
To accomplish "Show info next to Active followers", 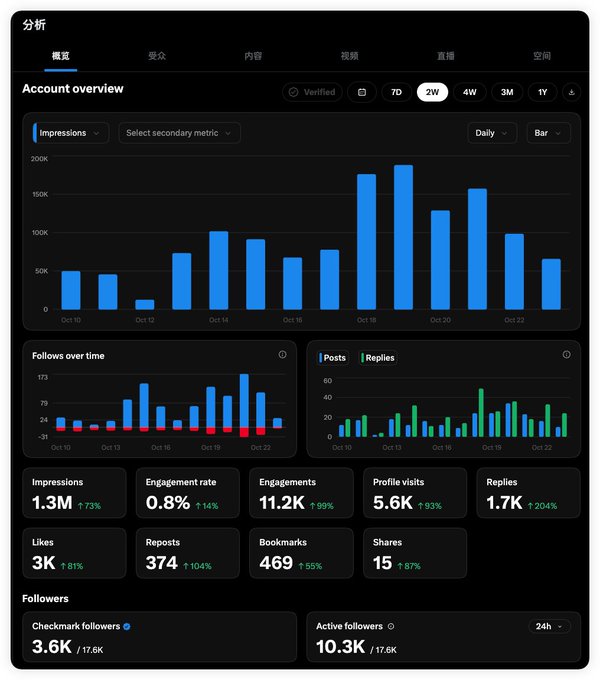I will click(391, 626).
